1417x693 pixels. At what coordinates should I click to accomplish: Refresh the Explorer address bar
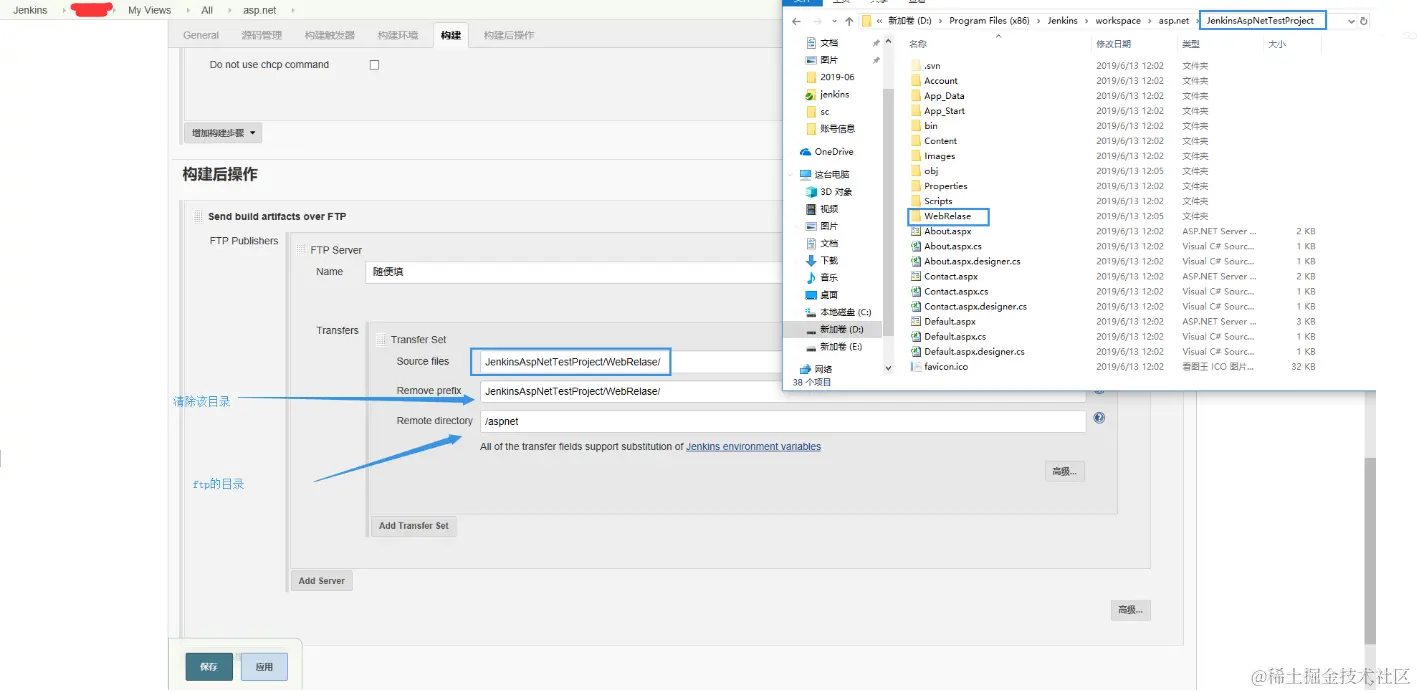[x=1364, y=21]
